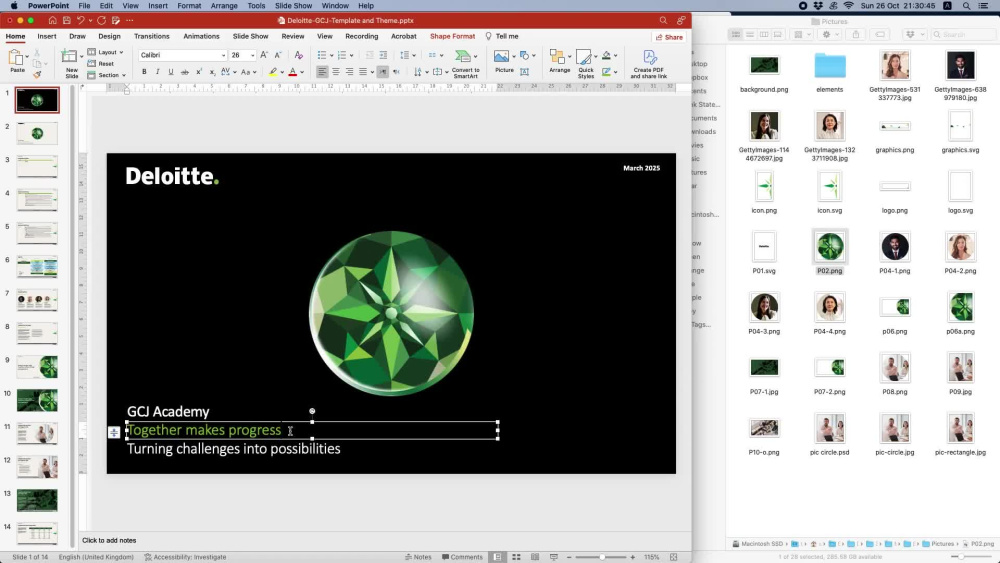1000x563 pixels.
Task: Click the Format Painter brush icon
Action: point(37,75)
